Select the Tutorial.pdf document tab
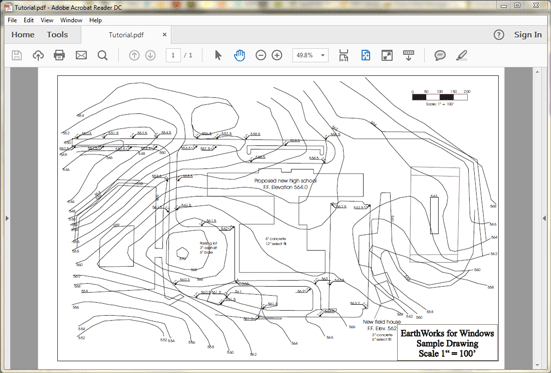The width and height of the screenshot is (551, 373). coord(126,35)
